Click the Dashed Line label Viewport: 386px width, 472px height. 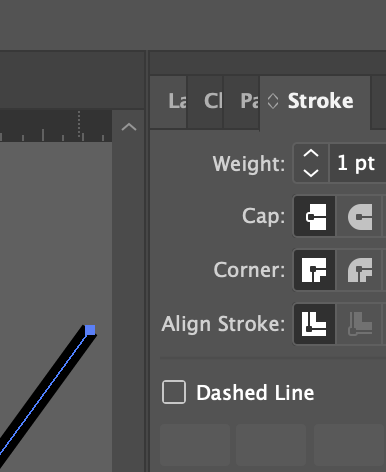(x=255, y=393)
